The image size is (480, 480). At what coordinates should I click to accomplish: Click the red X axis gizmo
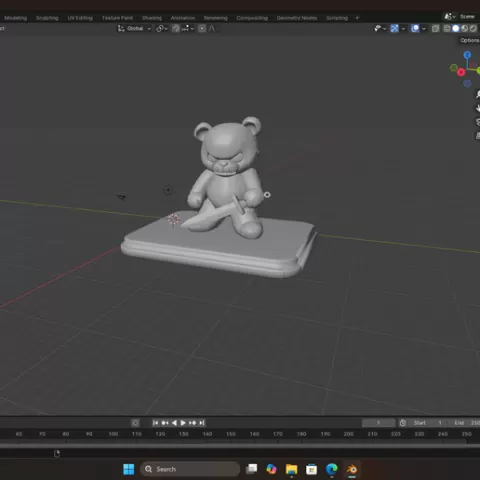coord(461,72)
